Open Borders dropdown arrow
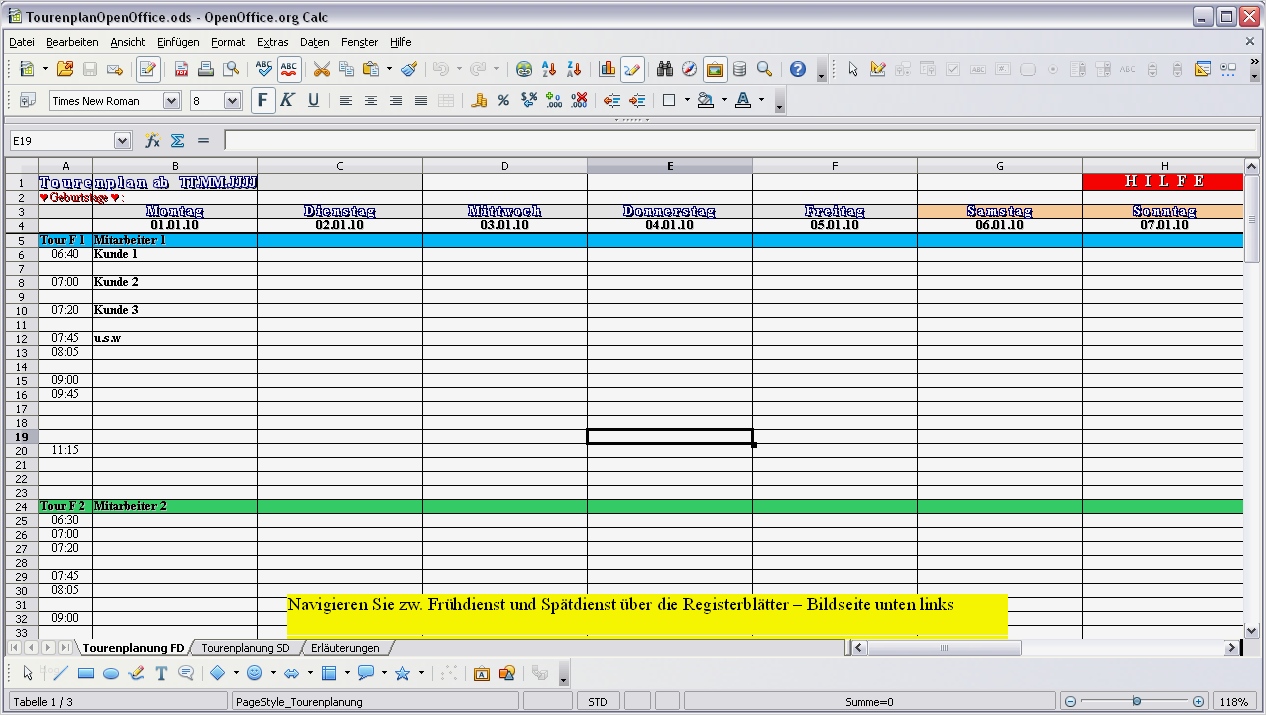Image resolution: width=1266 pixels, height=715 pixels. click(687, 100)
